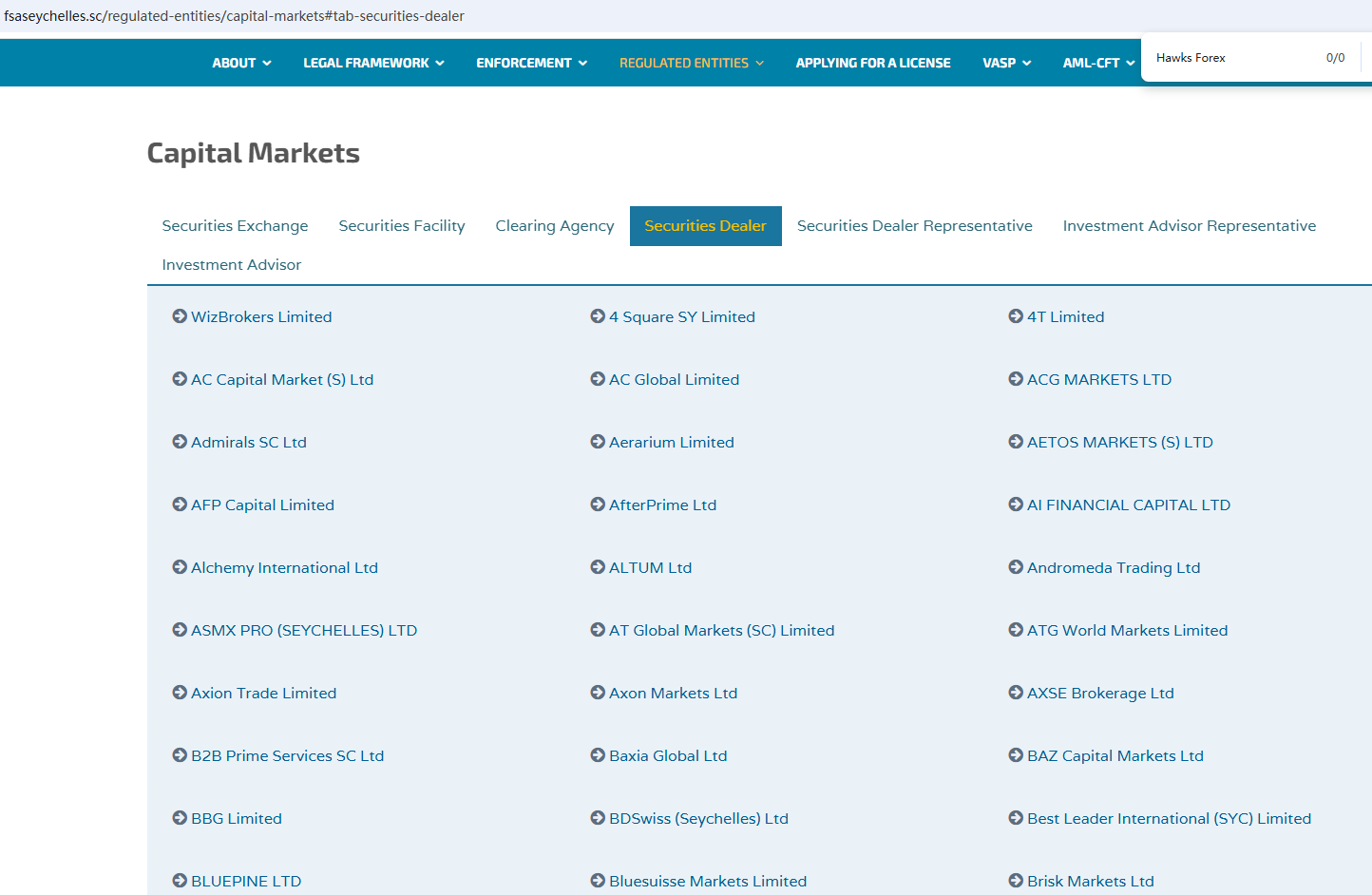
Task: Open the VASP dropdown menu
Action: pyautogui.click(x=1006, y=63)
